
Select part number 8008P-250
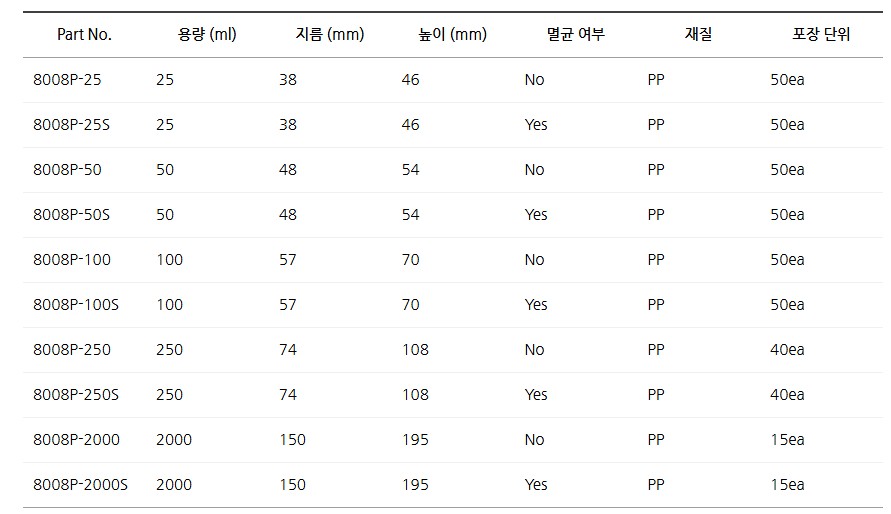pyautogui.click(x=72, y=350)
